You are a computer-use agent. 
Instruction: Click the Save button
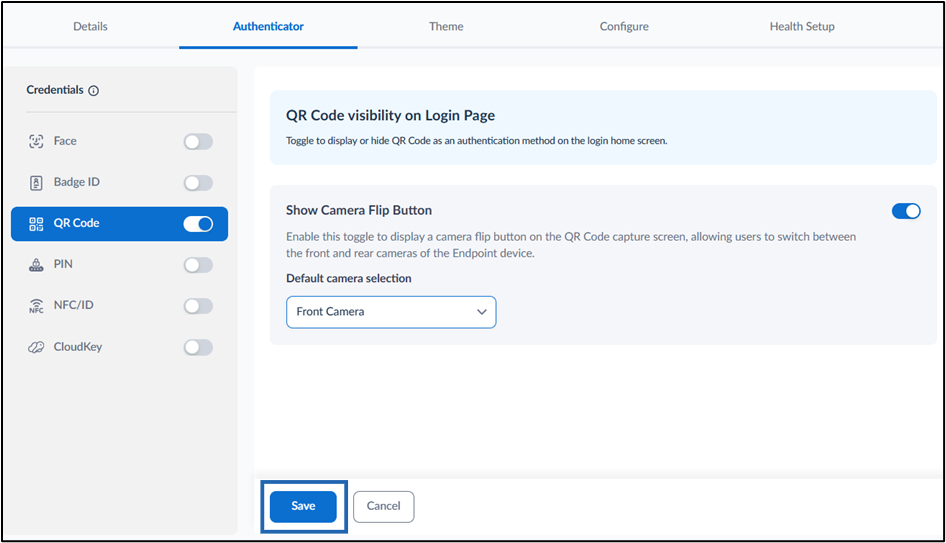click(303, 506)
